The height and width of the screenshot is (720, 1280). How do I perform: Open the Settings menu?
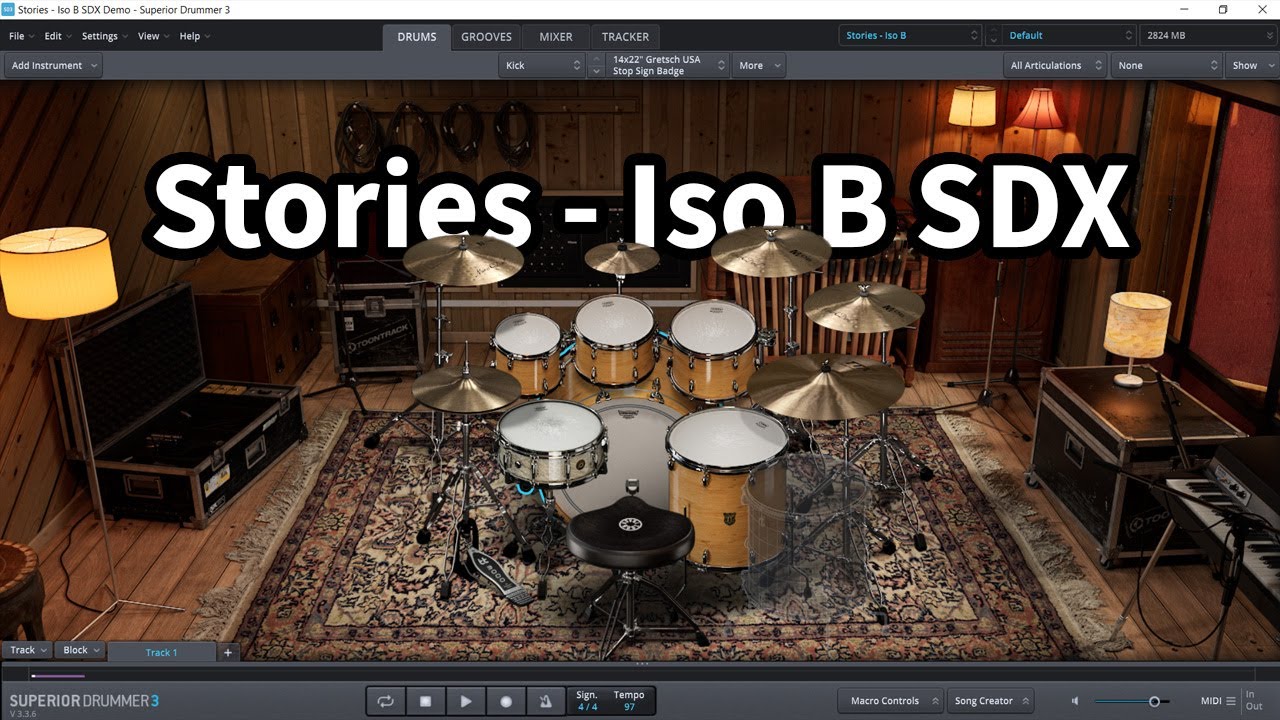[x=105, y=36]
